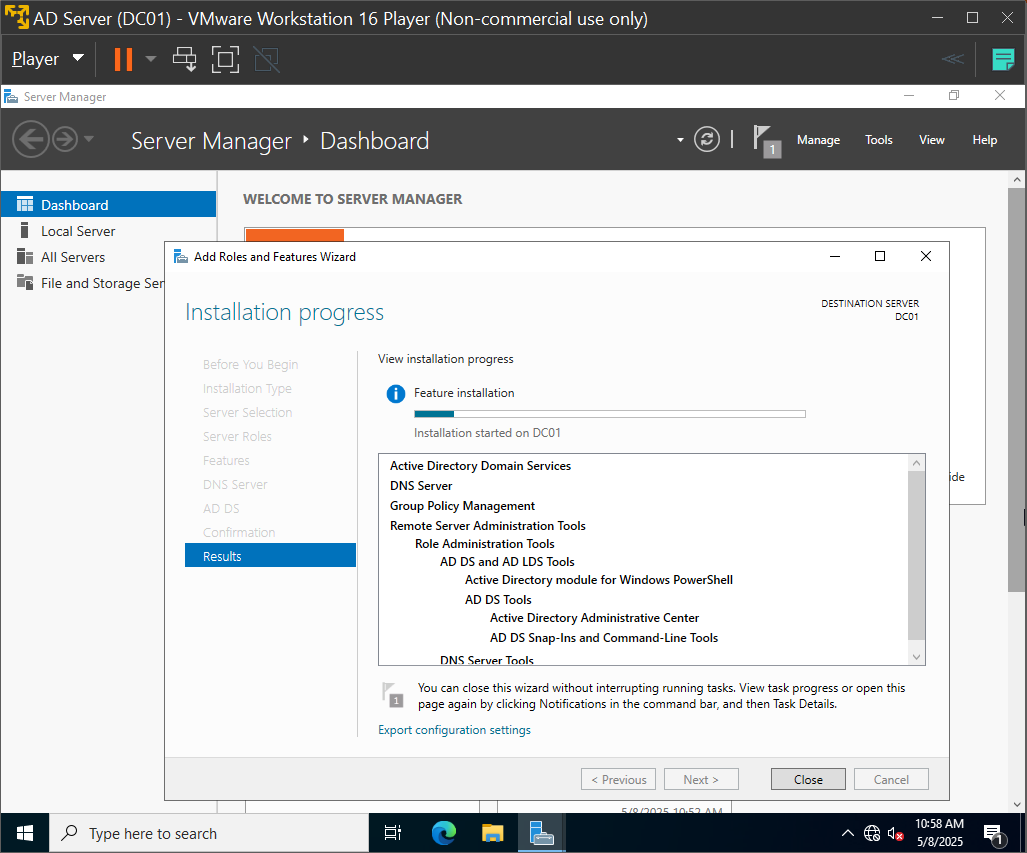This screenshot has height=853, width=1027.
Task: Expand dropdown arrow left of refresh icon
Action: 680,140
